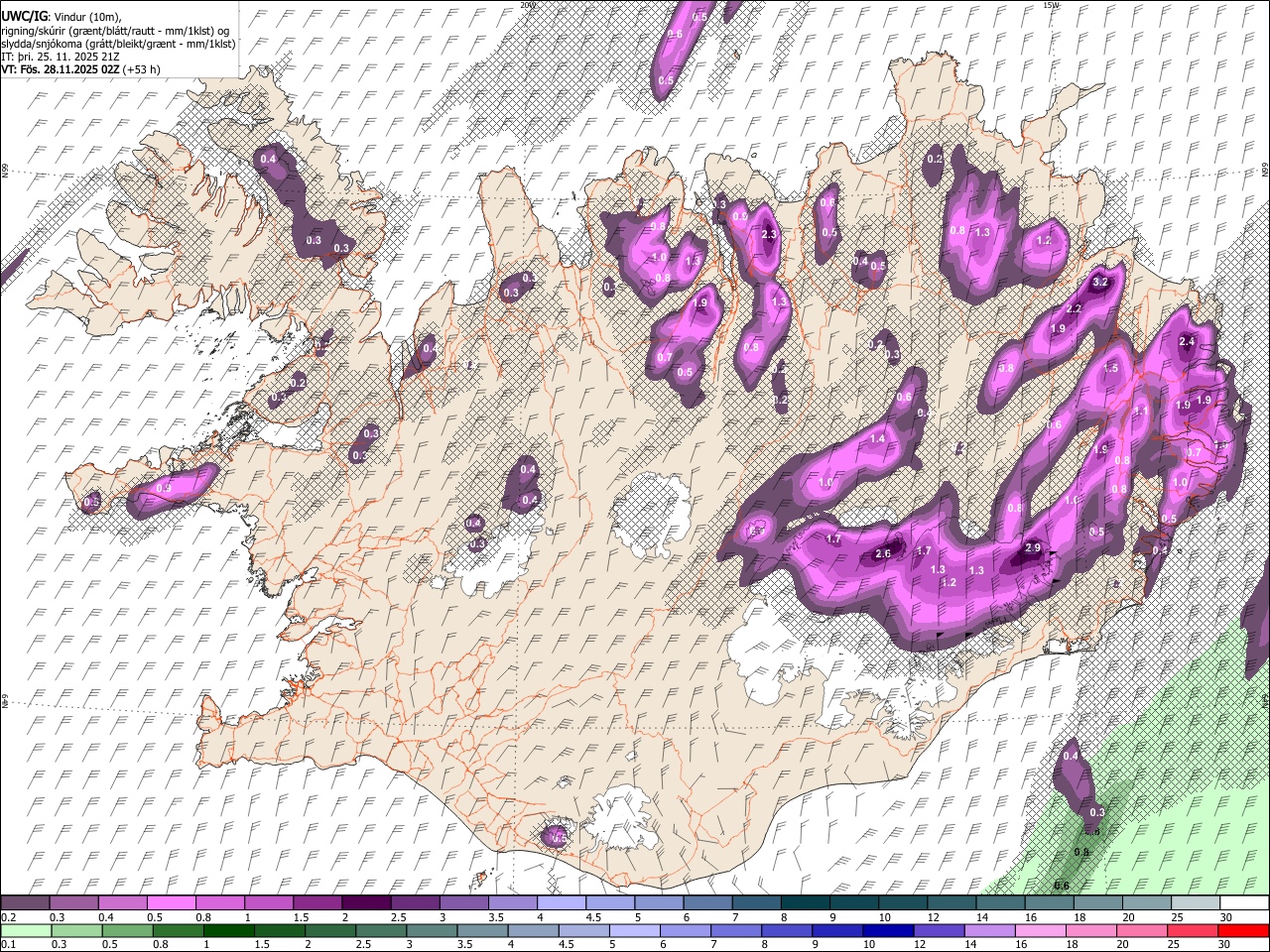
Task: Click the 20W longitude label
Action: [527, 5]
